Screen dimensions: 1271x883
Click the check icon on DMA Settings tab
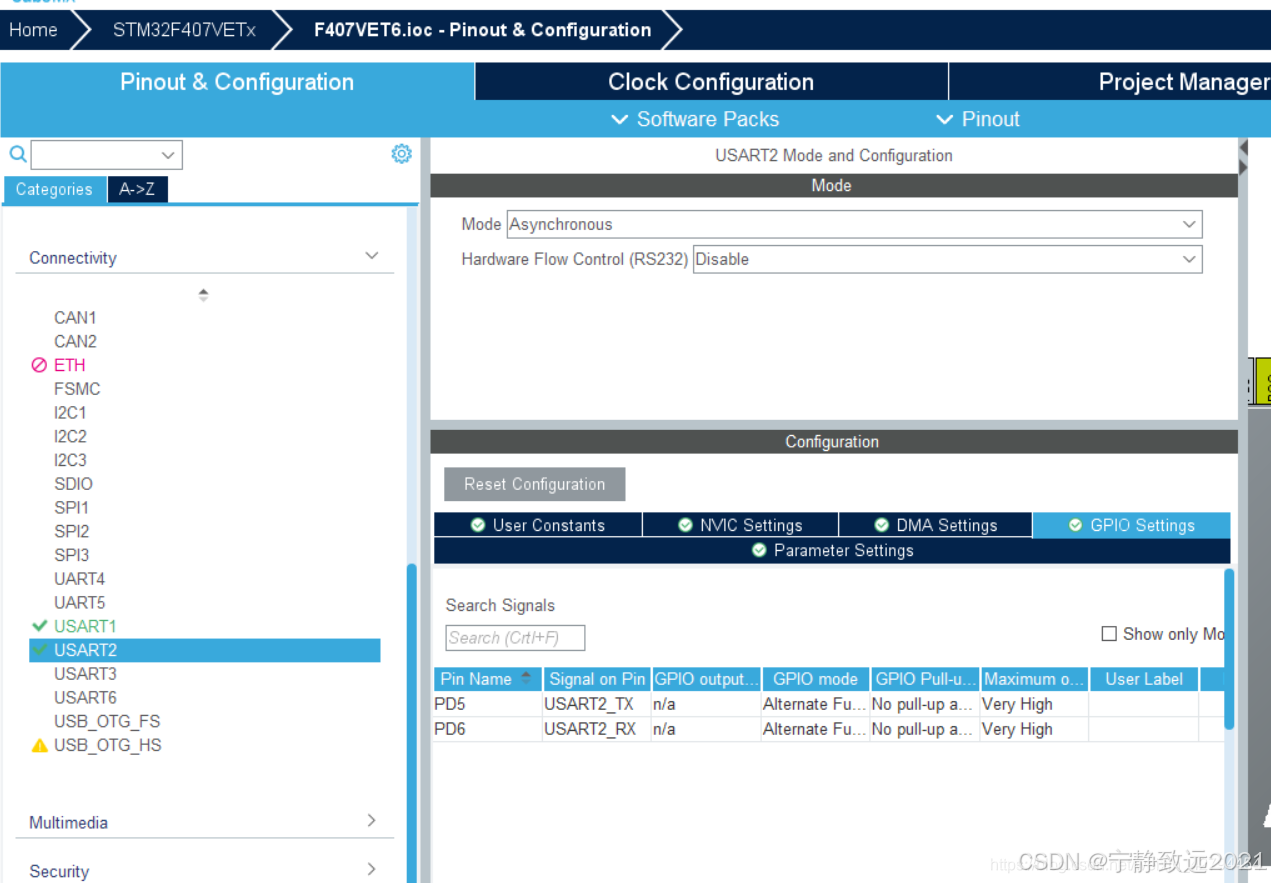point(881,525)
